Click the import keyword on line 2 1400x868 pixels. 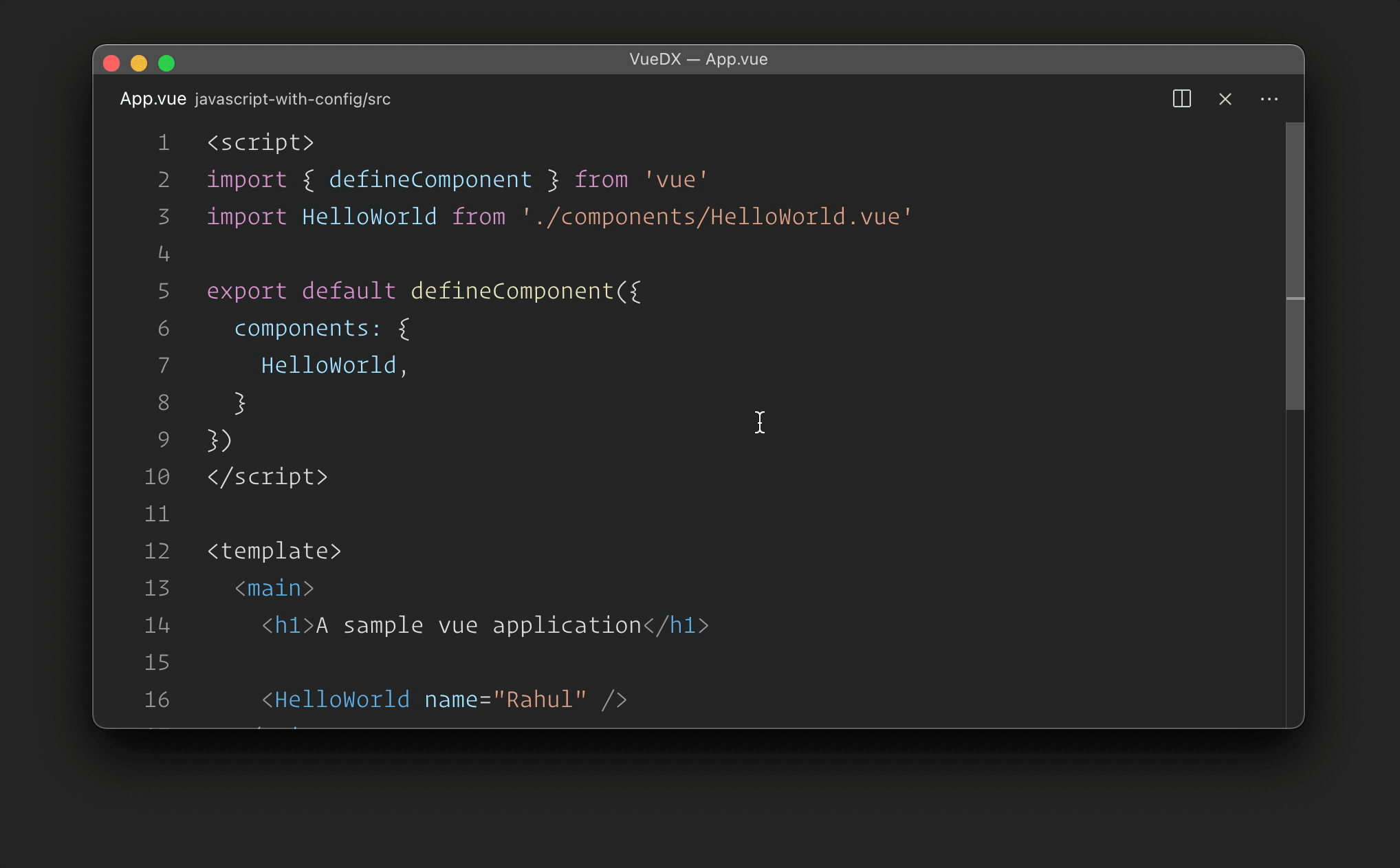point(247,180)
